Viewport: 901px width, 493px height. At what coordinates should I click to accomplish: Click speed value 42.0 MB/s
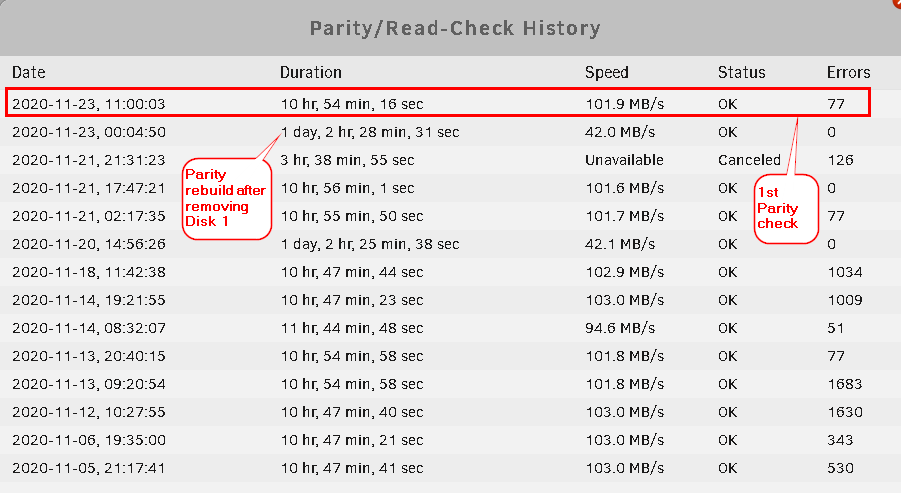pyautogui.click(x=620, y=132)
